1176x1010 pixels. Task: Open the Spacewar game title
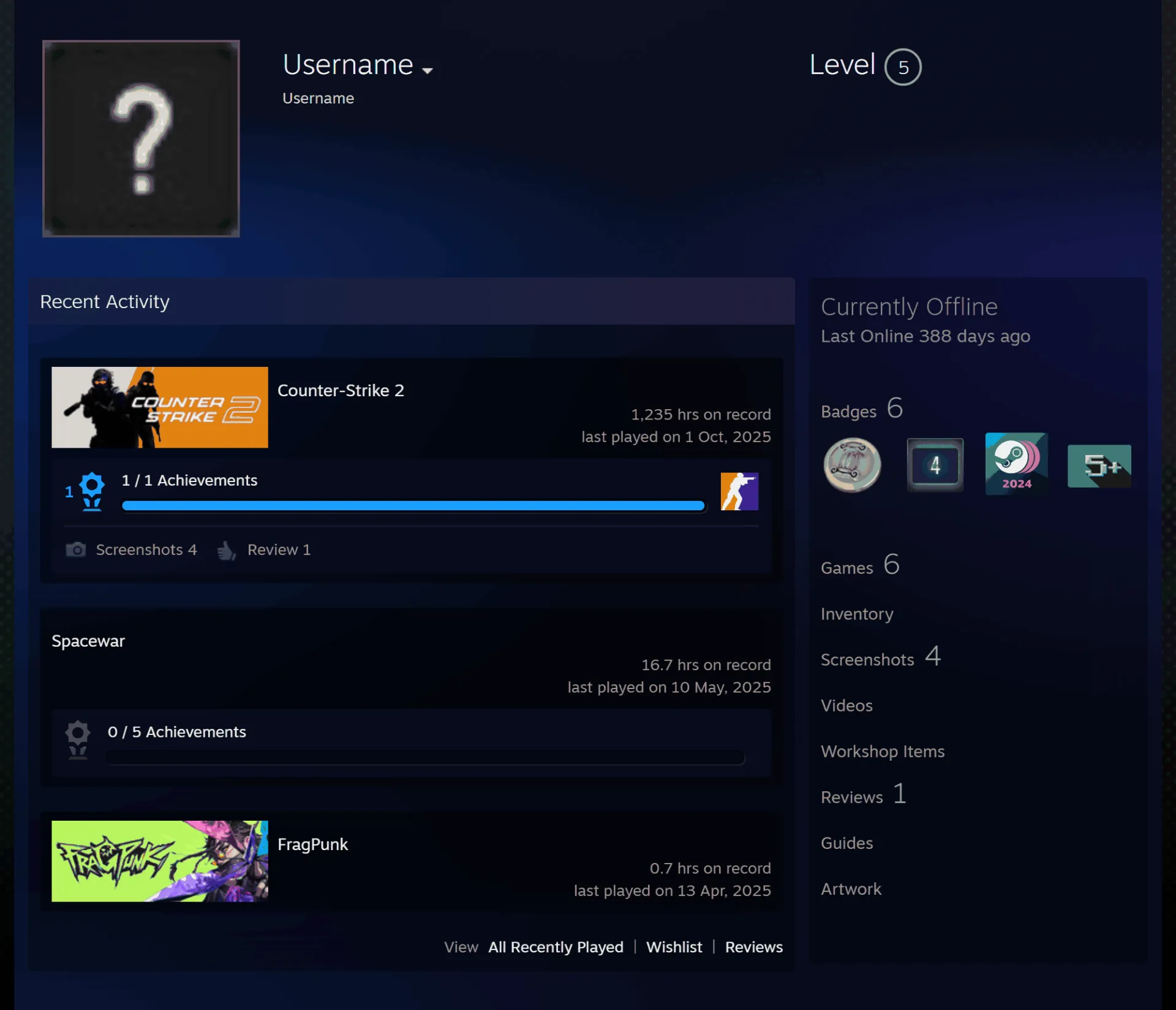pyautogui.click(x=88, y=641)
